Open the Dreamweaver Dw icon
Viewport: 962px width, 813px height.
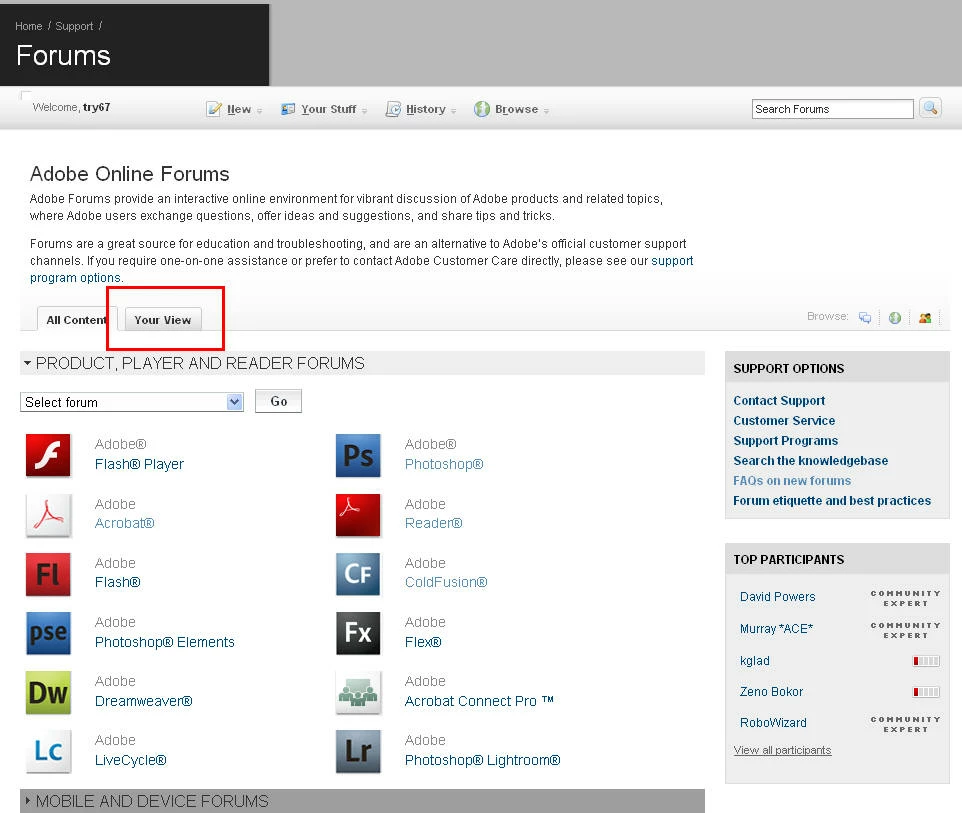[x=48, y=692]
